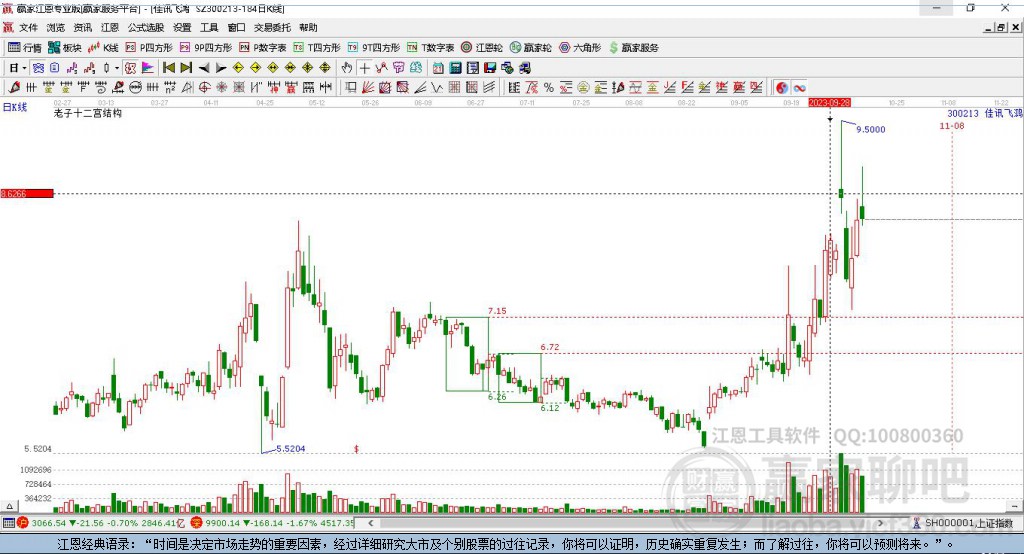Click the K线 toolbar button
Image resolution: width=1024 pixels, height=554 pixels.
pos(103,48)
